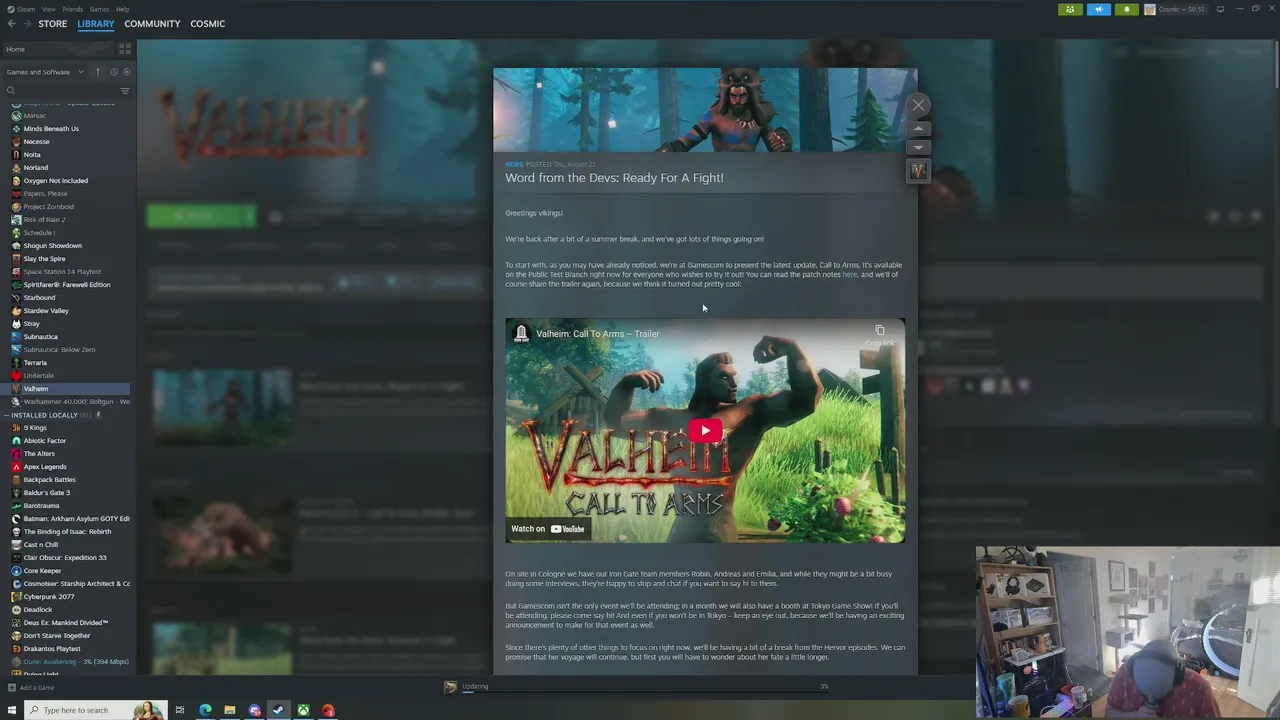Open collections grid view icon
The width and height of the screenshot is (1280, 720).
click(x=125, y=49)
